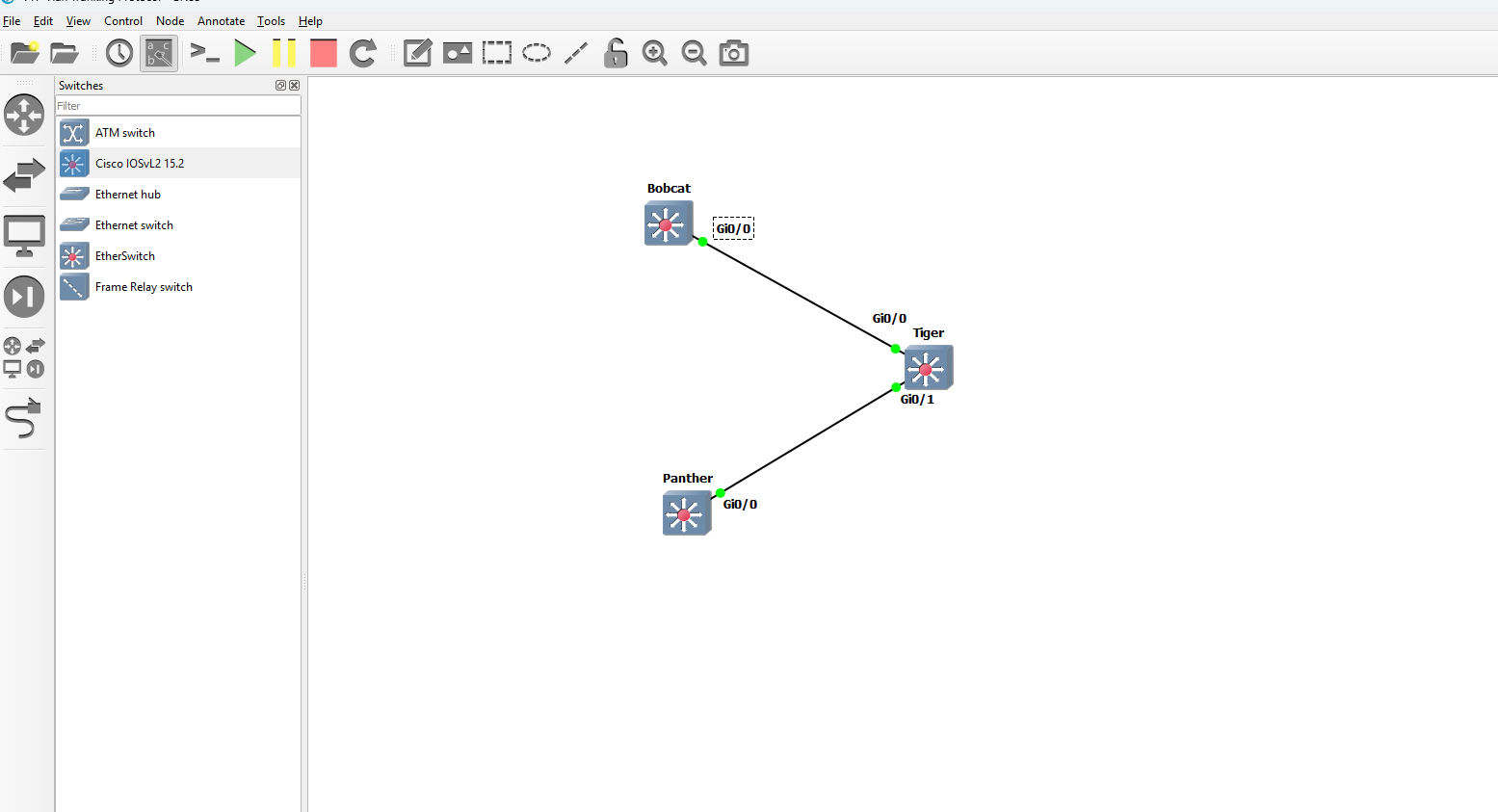Click the Zoom out magnifier icon
This screenshot has width=1498, height=812.
(x=695, y=53)
